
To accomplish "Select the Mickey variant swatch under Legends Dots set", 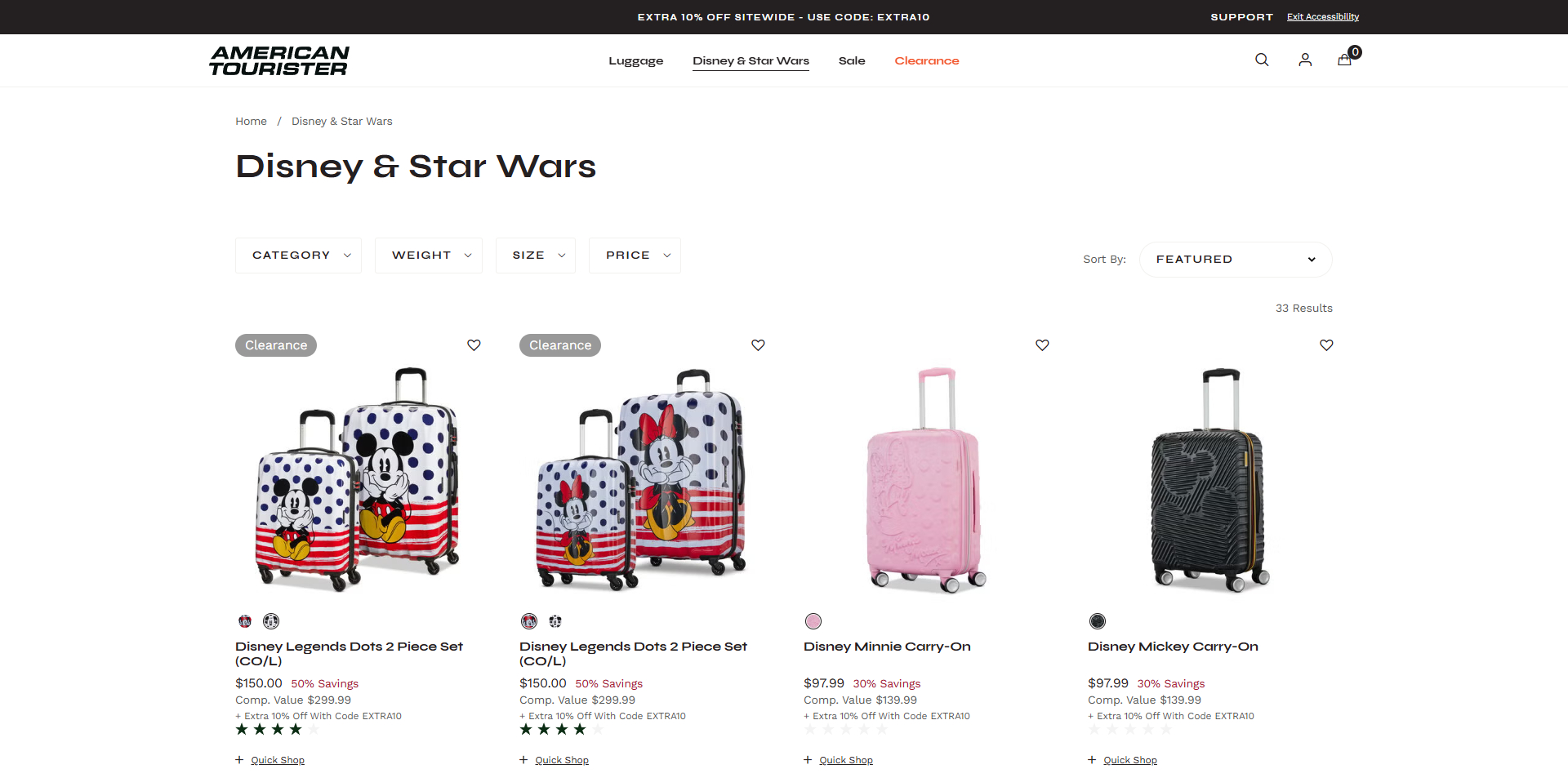I will click(270, 621).
